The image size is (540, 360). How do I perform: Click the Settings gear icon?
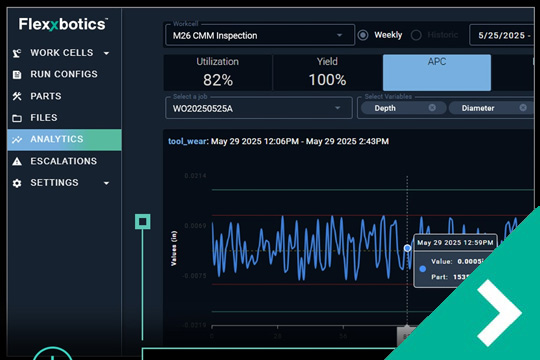[x=17, y=183]
